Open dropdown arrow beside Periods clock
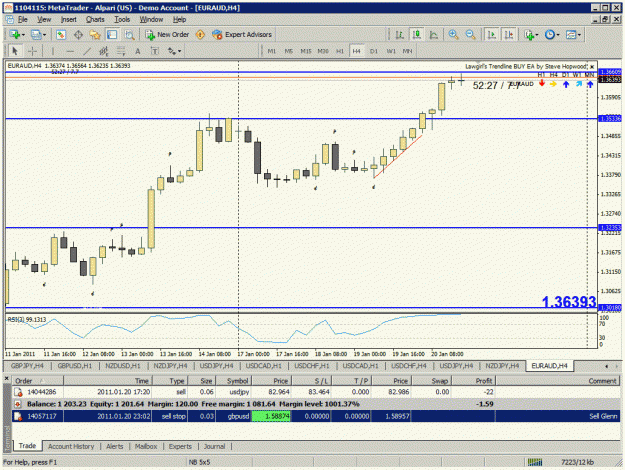Image resolution: width=625 pixels, height=470 pixels. coord(558,35)
